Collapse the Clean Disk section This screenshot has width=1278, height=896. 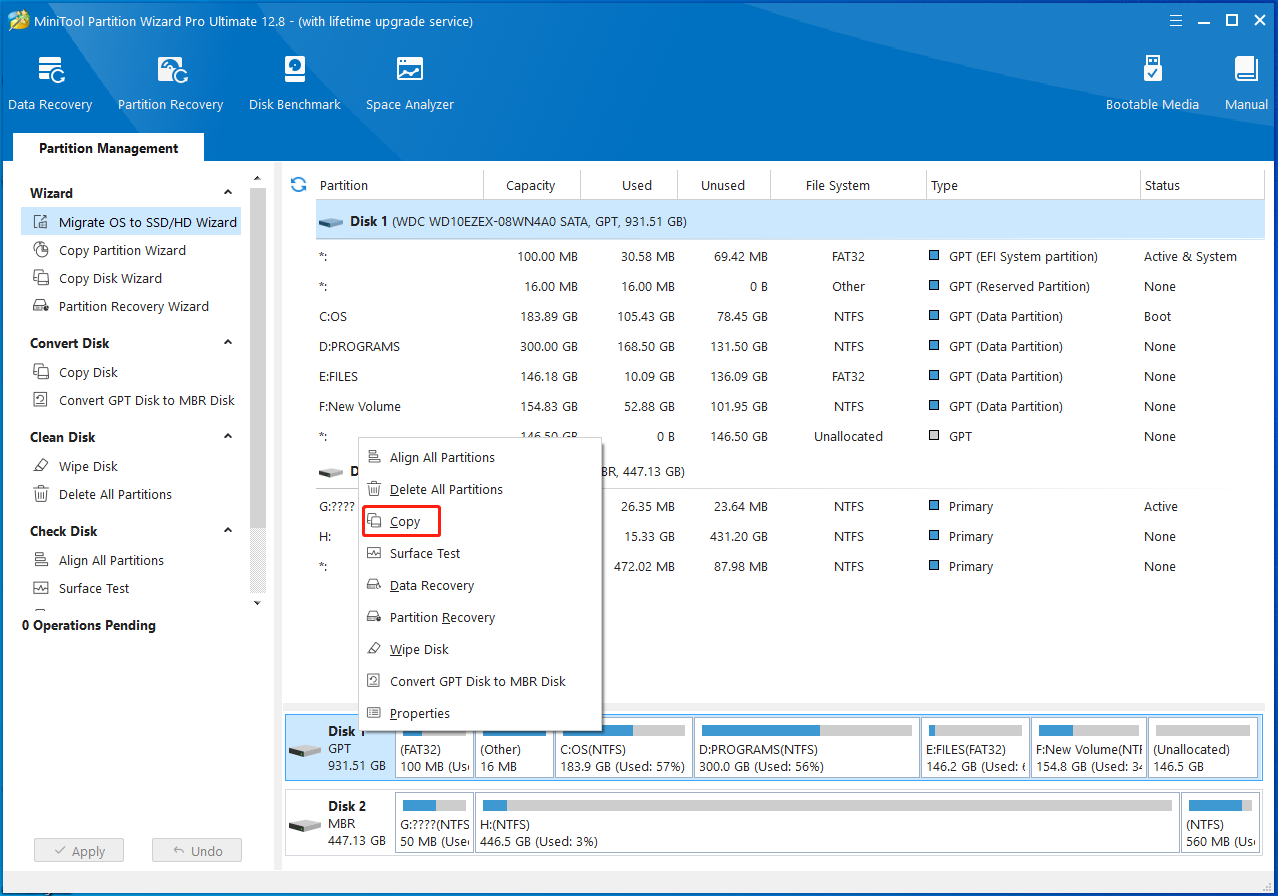pyautogui.click(x=228, y=437)
